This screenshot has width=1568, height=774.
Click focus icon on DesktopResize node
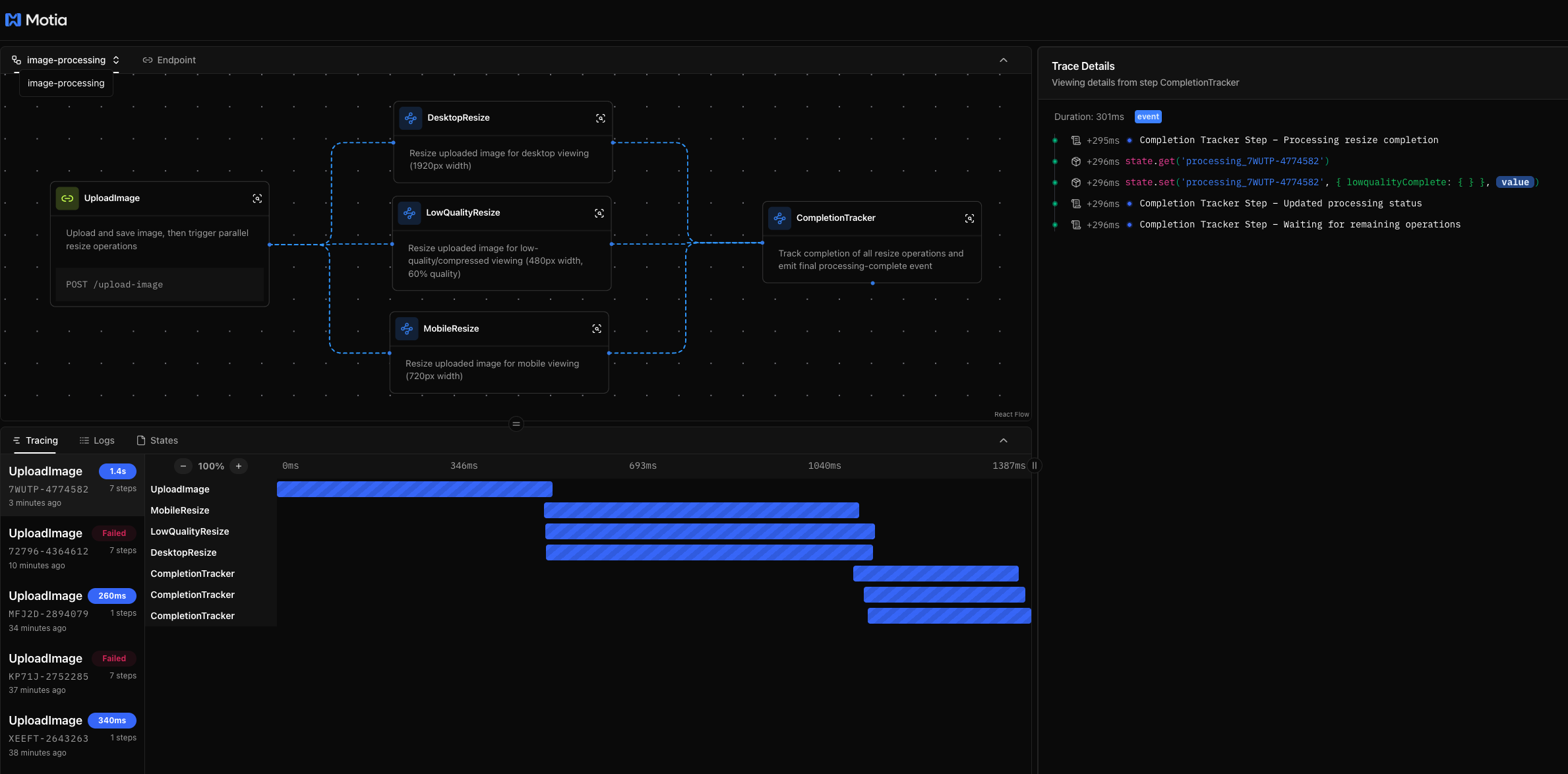point(600,118)
